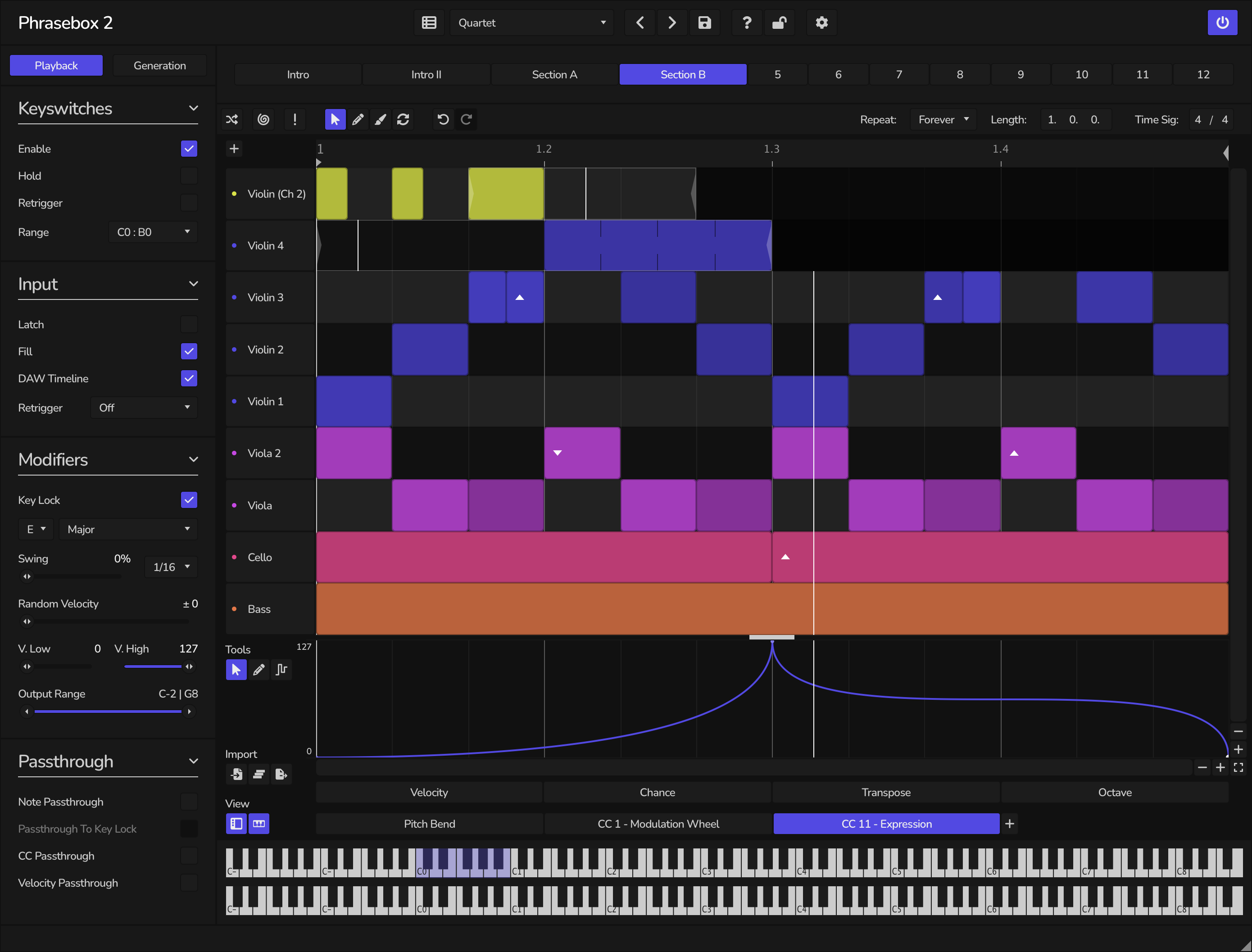
Task: Click the spiral icon in toolbar
Action: click(x=263, y=120)
